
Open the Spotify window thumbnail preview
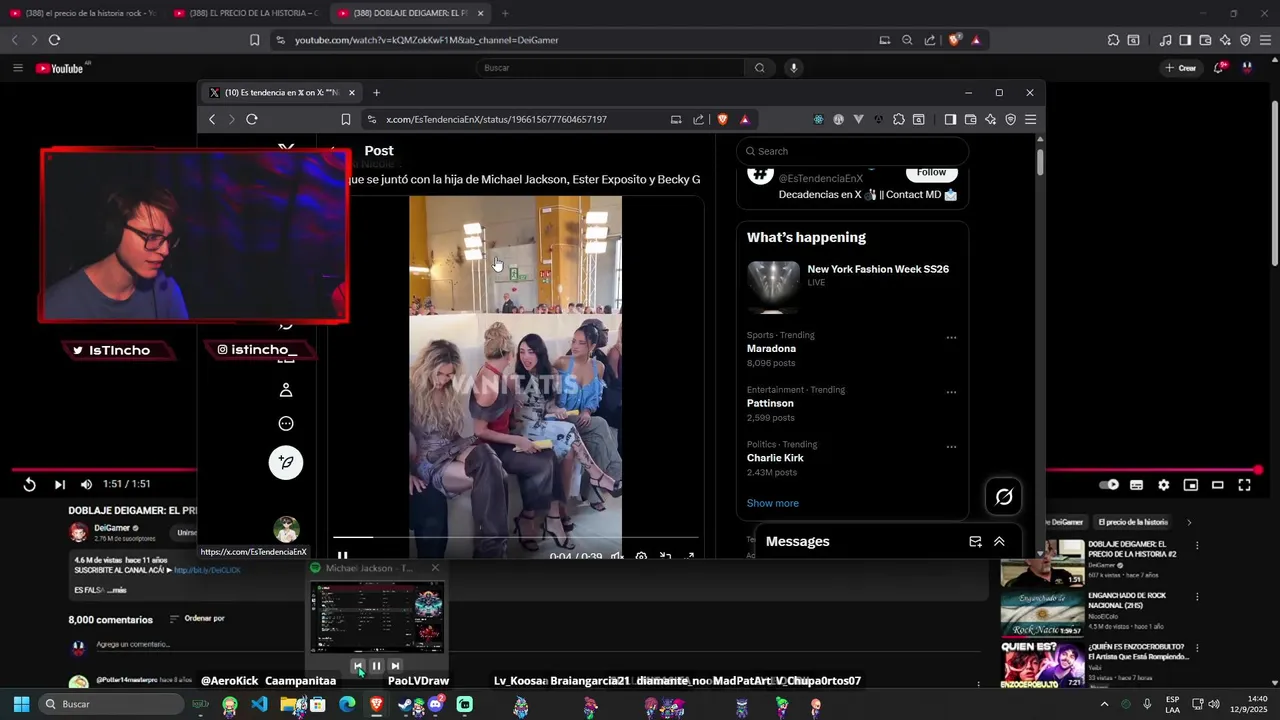point(376,616)
